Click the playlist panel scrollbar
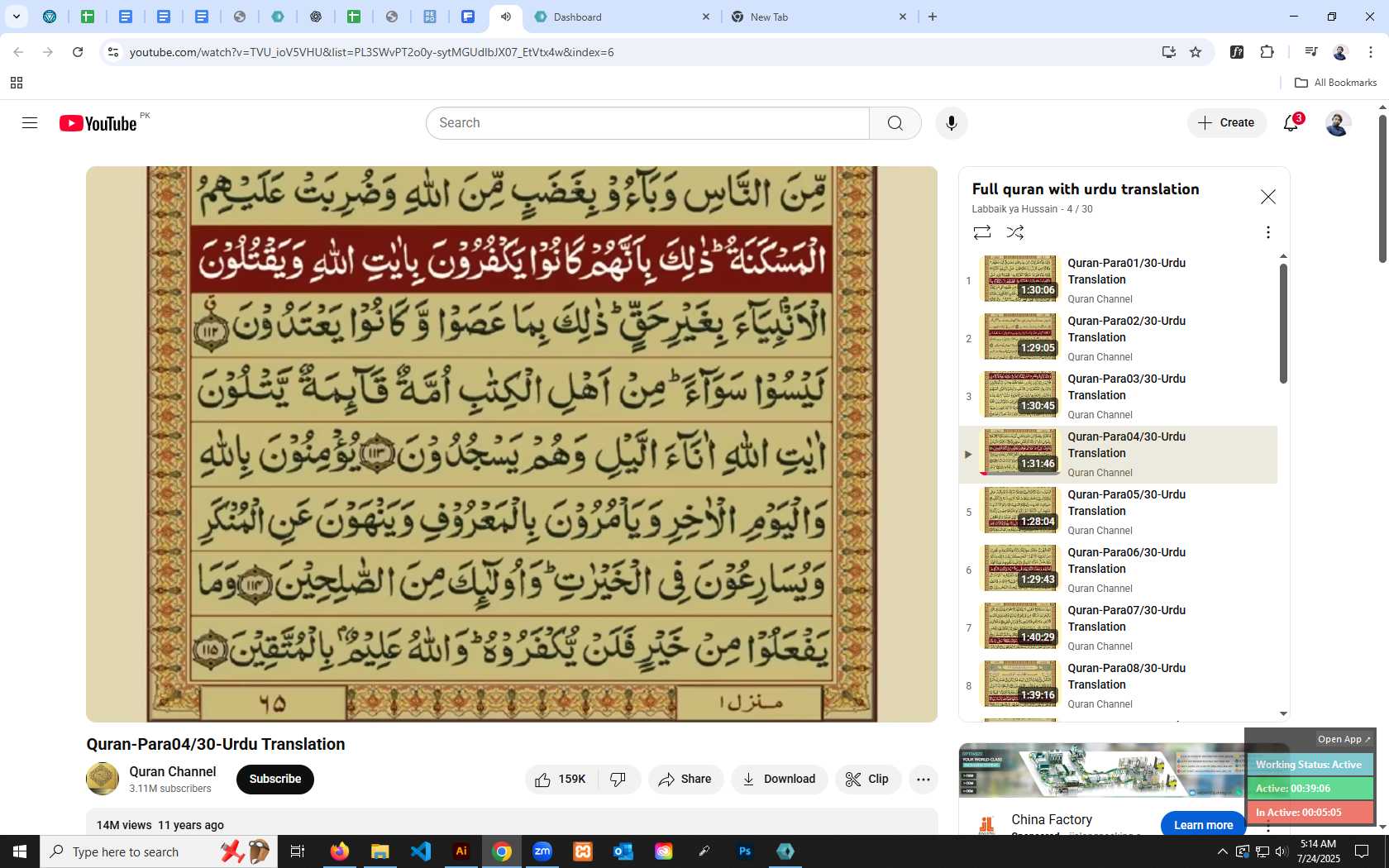 pos(1283,324)
